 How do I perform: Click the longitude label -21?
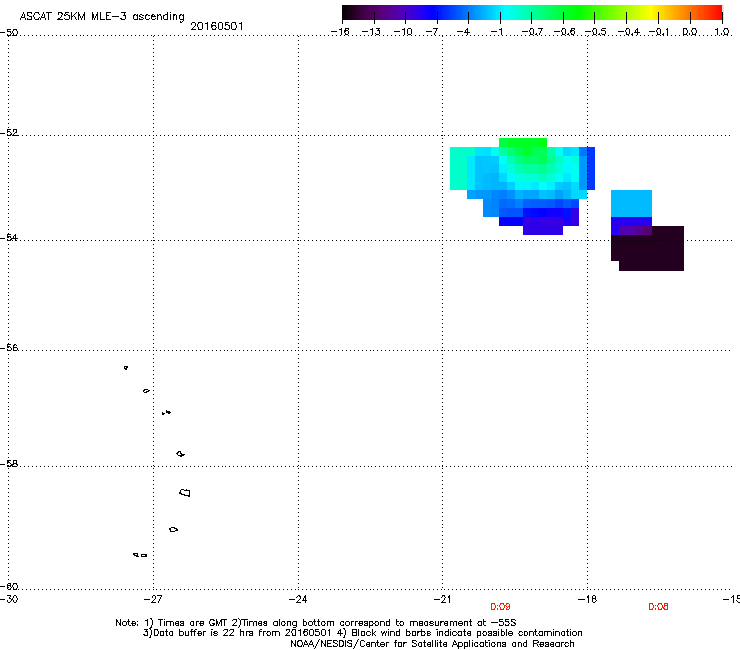coord(442,599)
